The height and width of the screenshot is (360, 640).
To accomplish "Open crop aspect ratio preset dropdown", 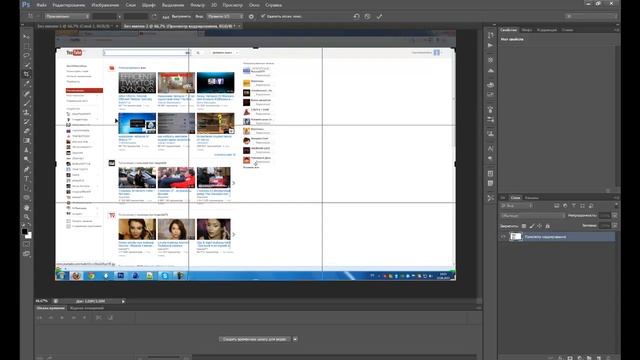I will tap(67, 16).
